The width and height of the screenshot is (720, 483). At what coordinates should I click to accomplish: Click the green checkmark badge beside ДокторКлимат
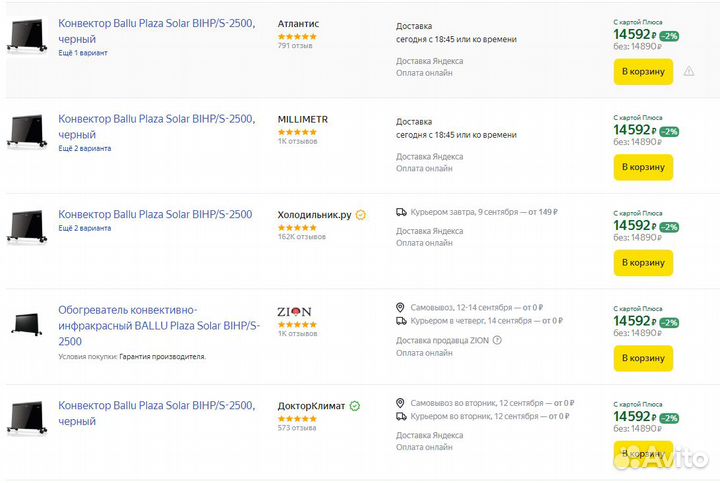355,407
